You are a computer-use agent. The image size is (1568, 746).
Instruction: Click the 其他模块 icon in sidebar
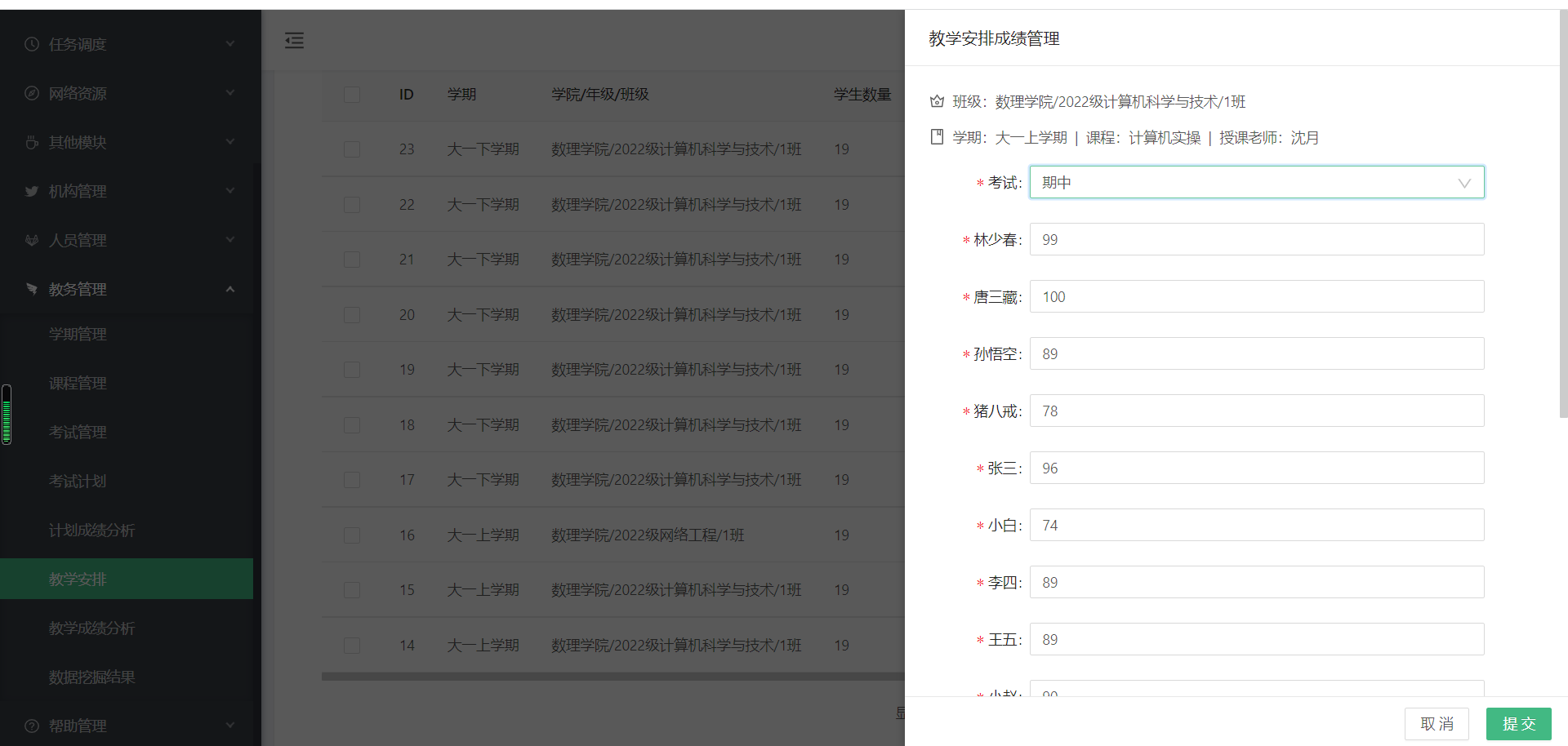[32, 142]
